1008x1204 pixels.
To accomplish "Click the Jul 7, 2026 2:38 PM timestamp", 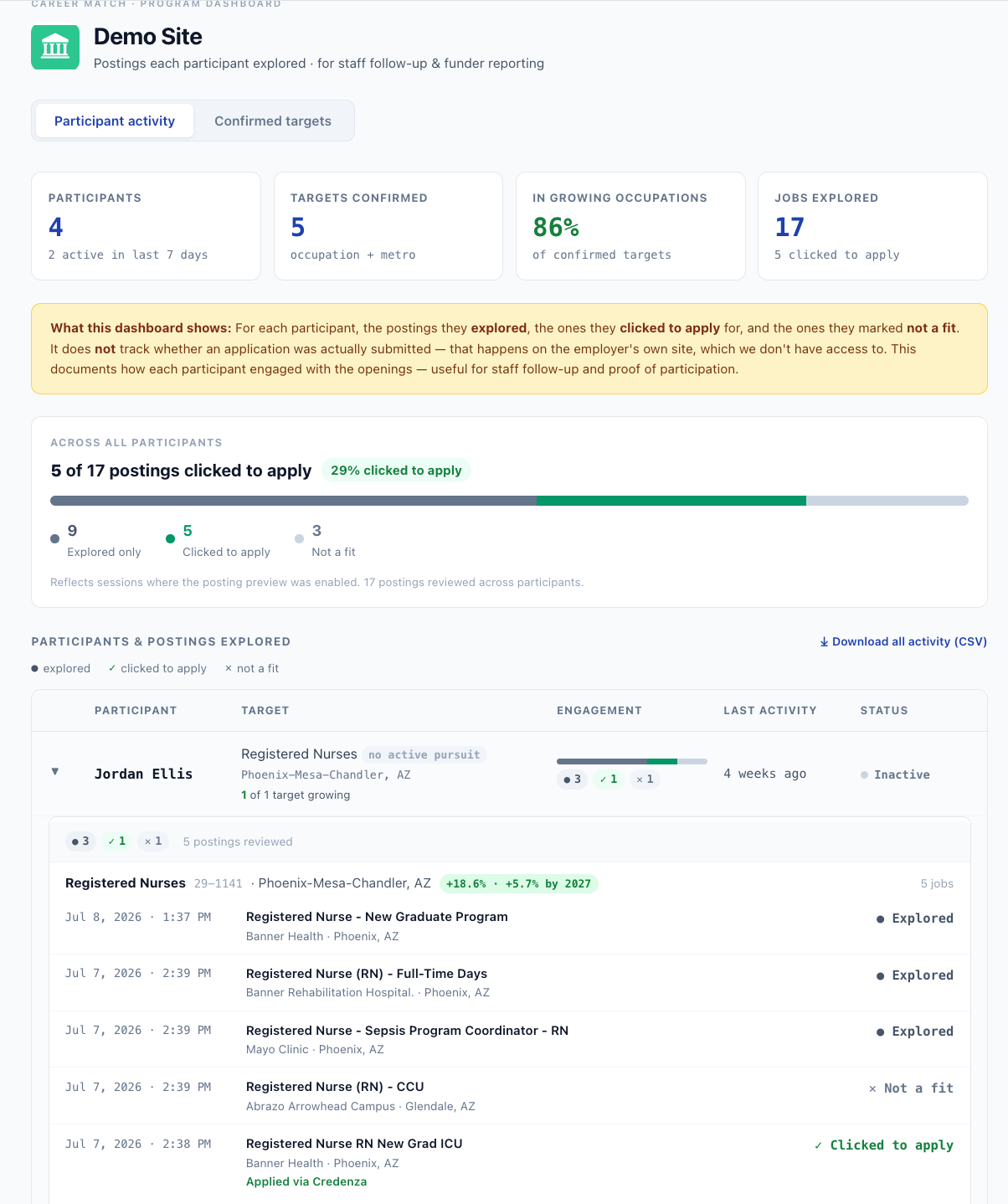I will [x=138, y=1144].
